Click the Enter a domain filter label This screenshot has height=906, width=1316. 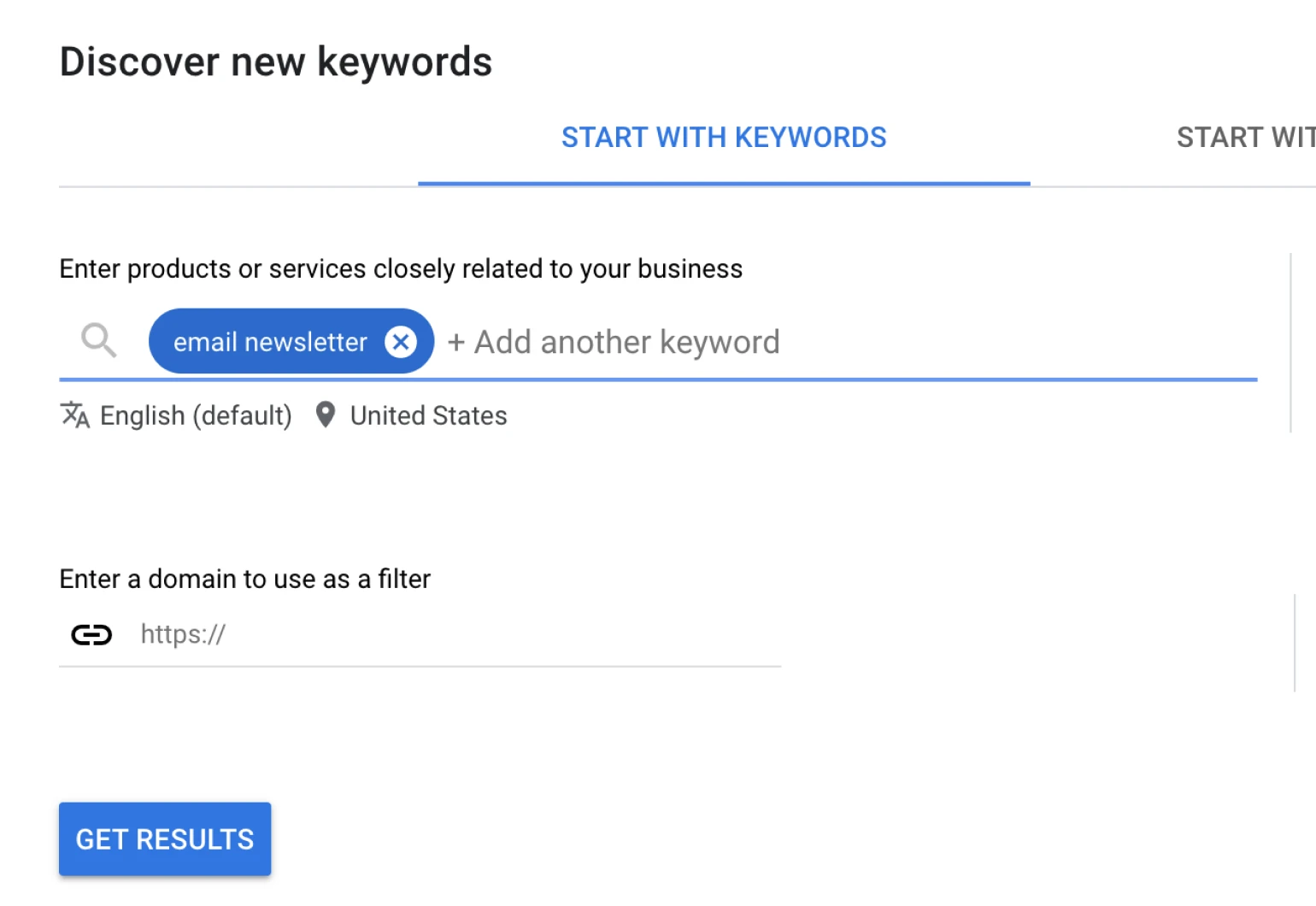pos(244,579)
